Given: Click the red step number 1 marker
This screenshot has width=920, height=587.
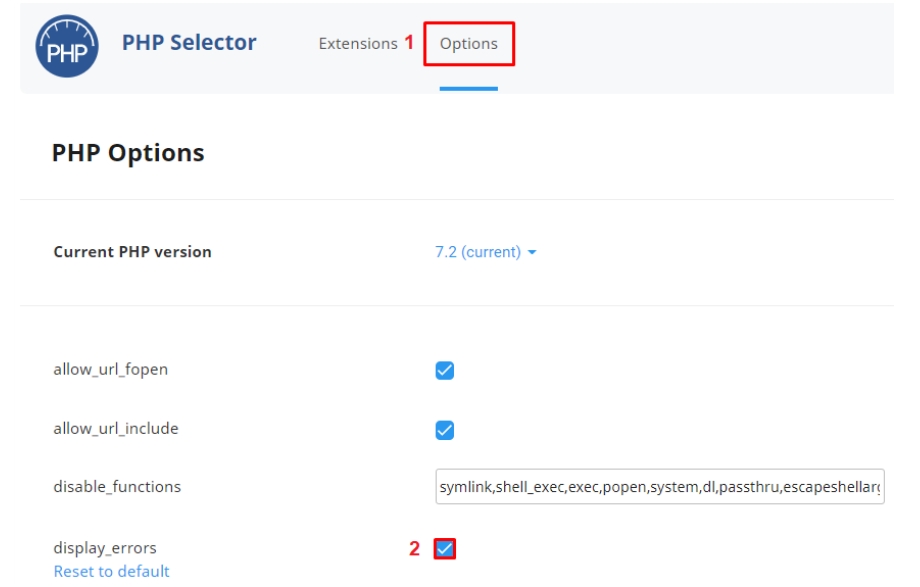Looking at the screenshot, I should coord(408,43).
